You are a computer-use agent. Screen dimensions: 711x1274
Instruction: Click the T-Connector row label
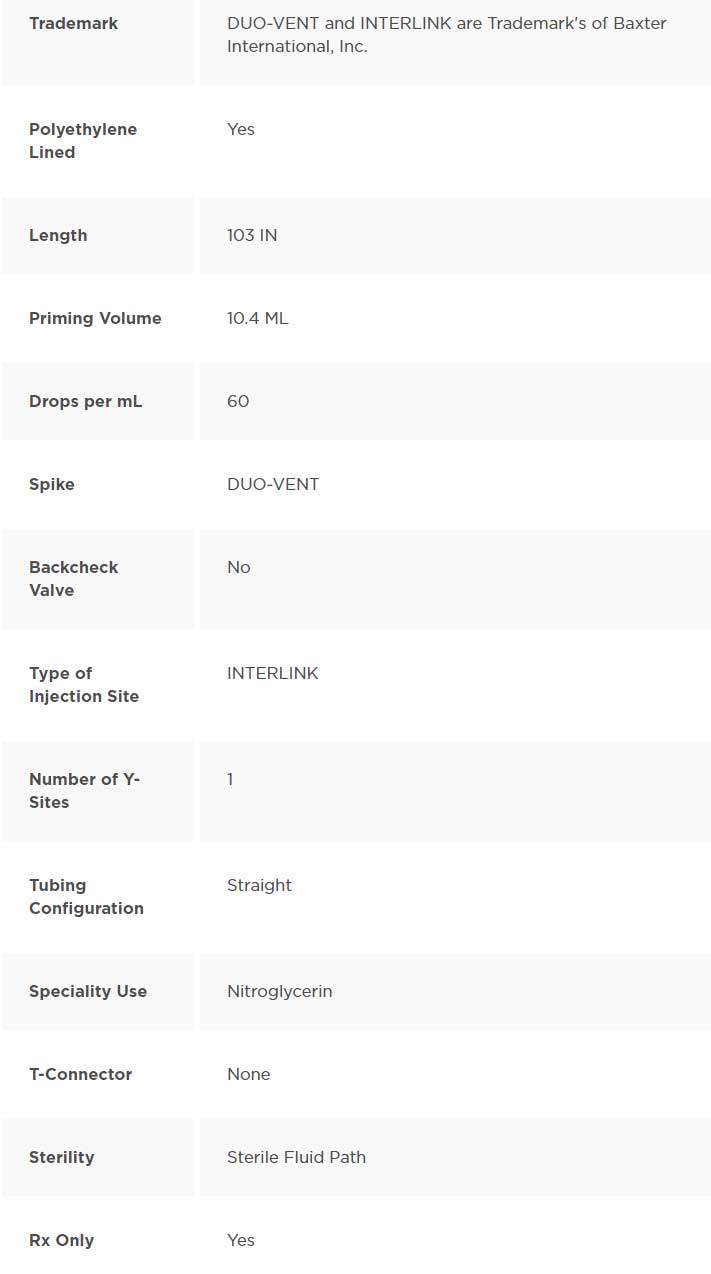(x=80, y=1075)
